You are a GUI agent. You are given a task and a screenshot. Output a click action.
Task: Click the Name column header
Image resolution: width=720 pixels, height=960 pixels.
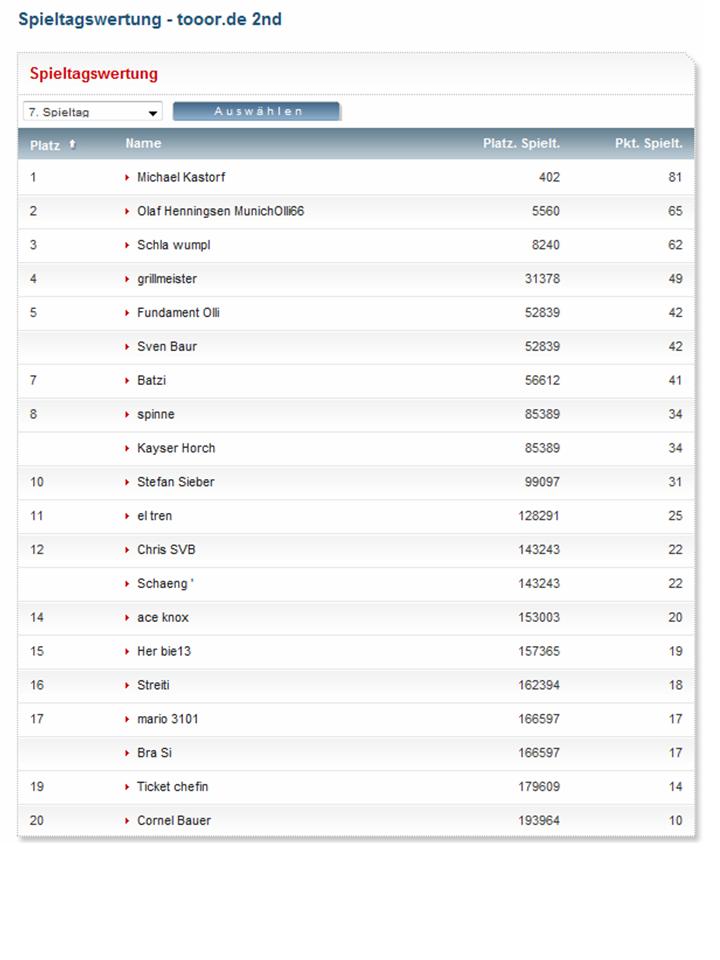[143, 144]
